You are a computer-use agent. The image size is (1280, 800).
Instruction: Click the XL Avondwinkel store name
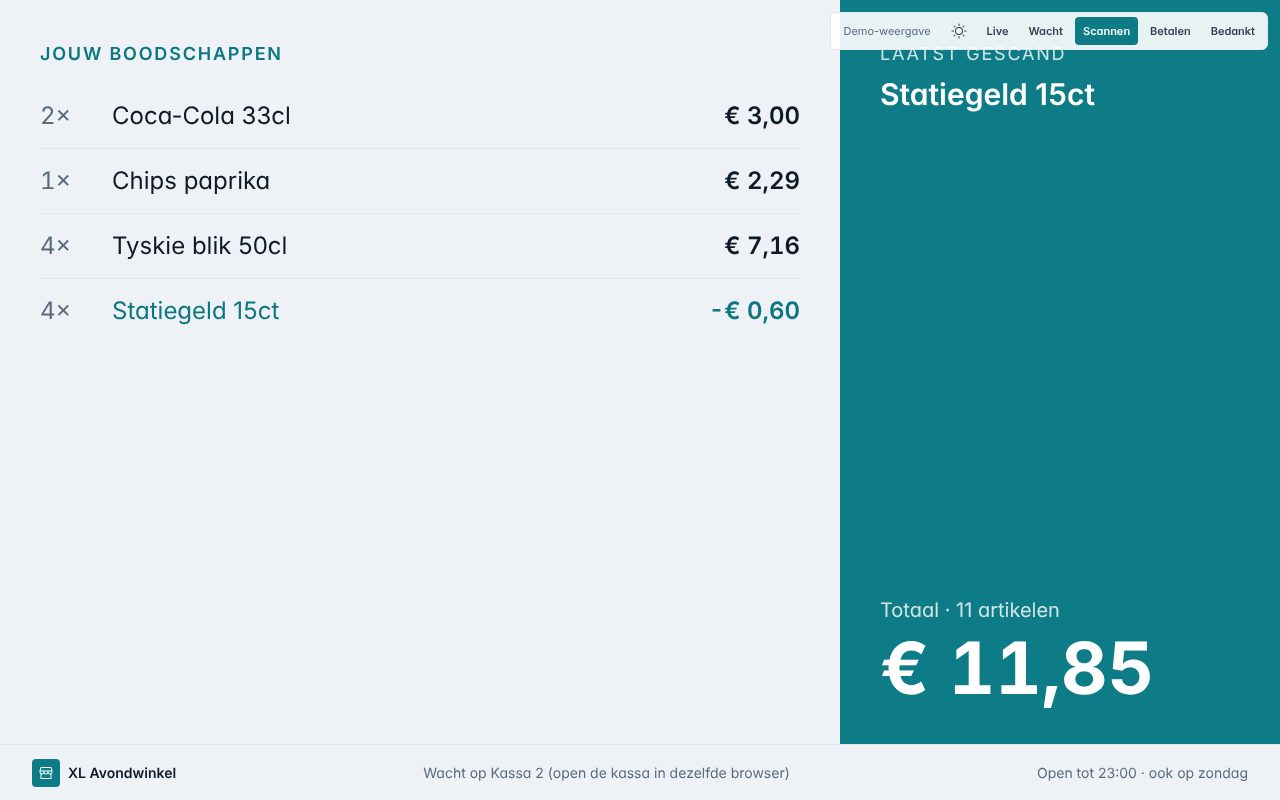coord(122,773)
